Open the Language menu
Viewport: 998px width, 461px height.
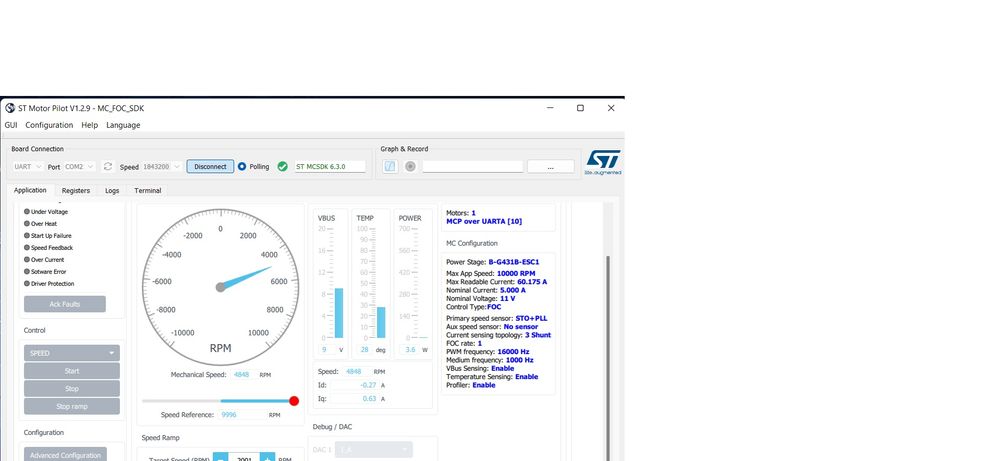tap(123, 125)
